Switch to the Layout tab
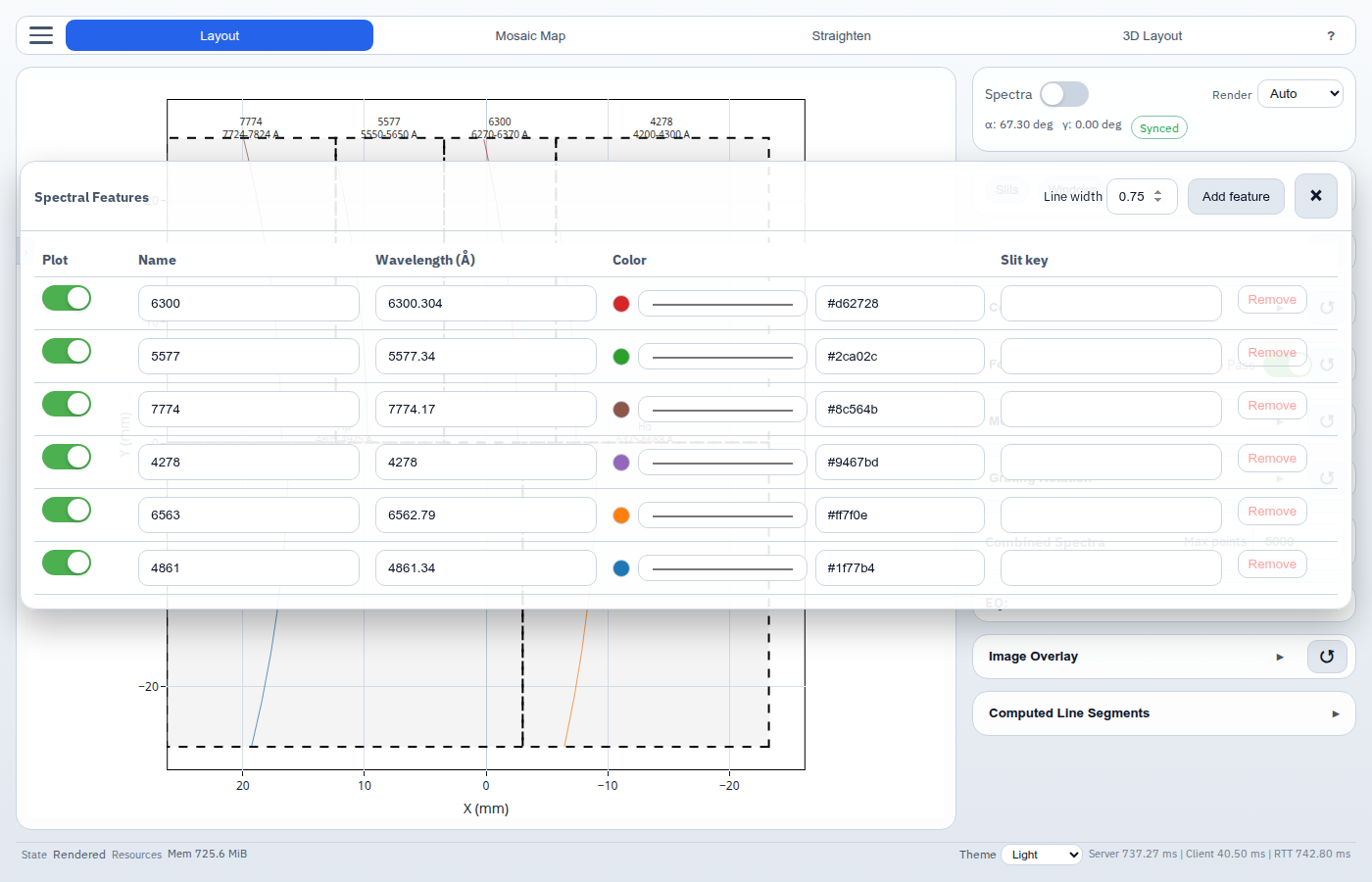Viewport: 1372px width, 882px height. point(220,35)
